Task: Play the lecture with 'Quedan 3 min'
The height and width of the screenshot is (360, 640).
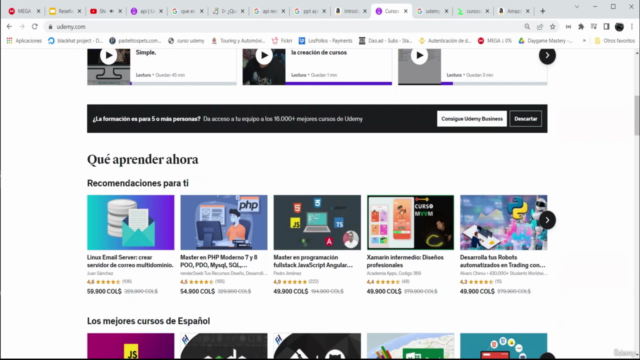Action: (x=419, y=56)
